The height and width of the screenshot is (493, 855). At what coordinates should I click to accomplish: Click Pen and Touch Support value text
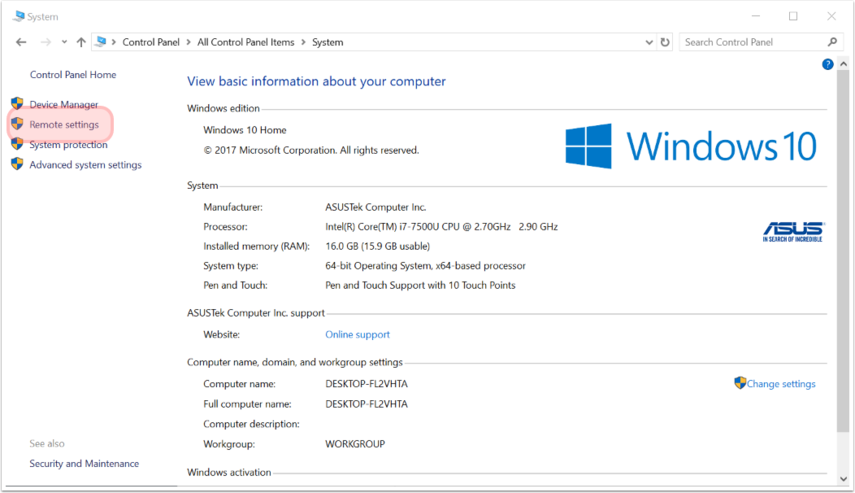(x=420, y=285)
